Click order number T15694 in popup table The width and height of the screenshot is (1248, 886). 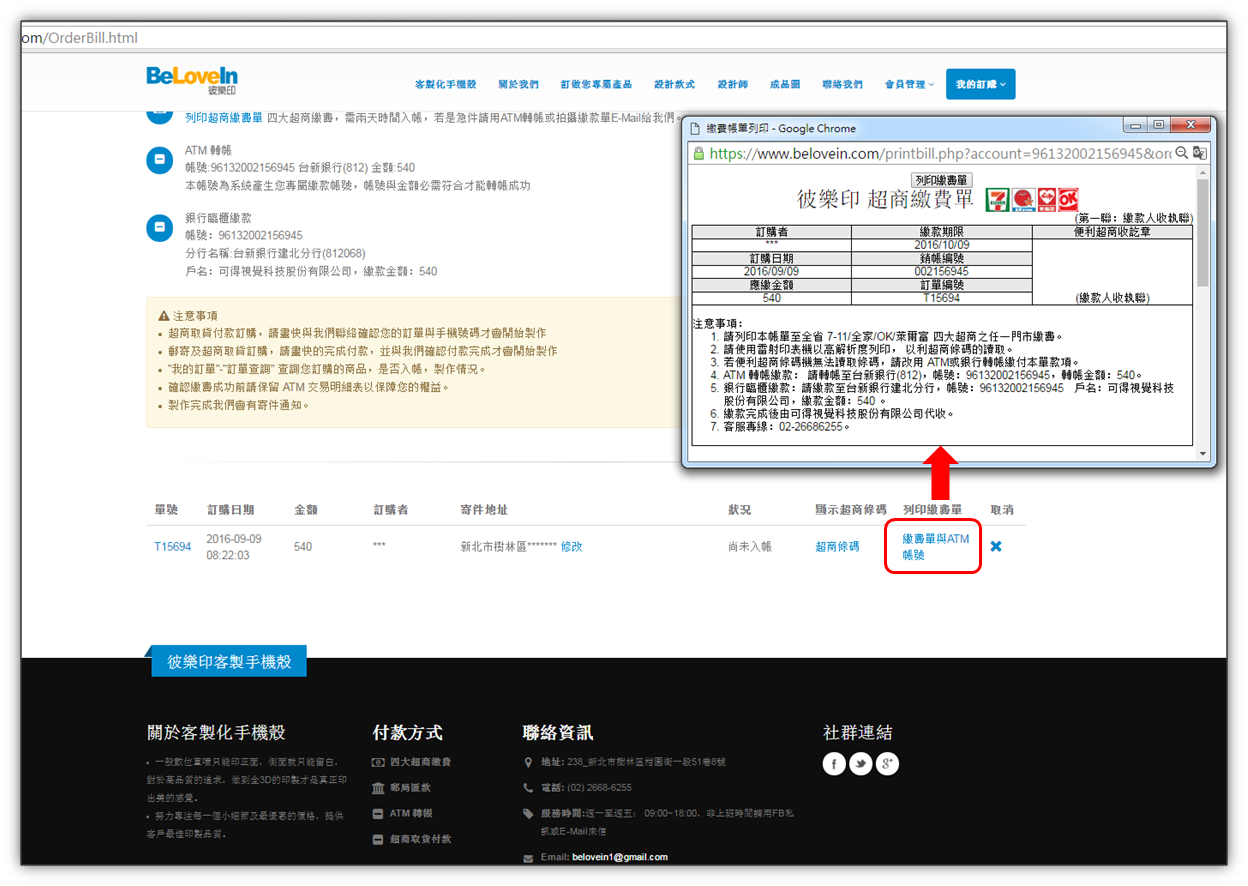pos(941,298)
